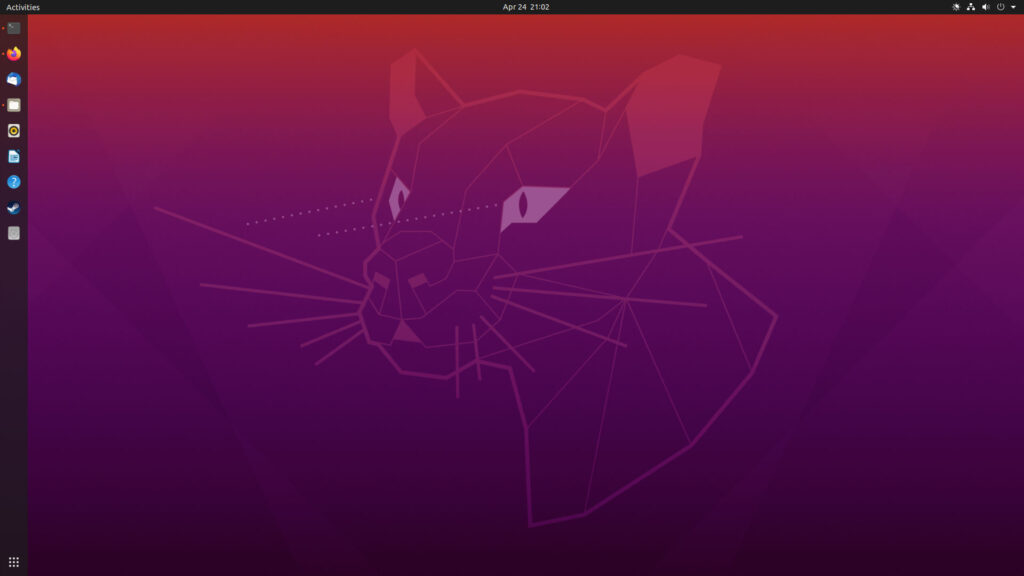Show Applications grid button
Image resolution: width=1024 pixels, height=576 pixels.
pyautogui.click(x=14, y=562)
